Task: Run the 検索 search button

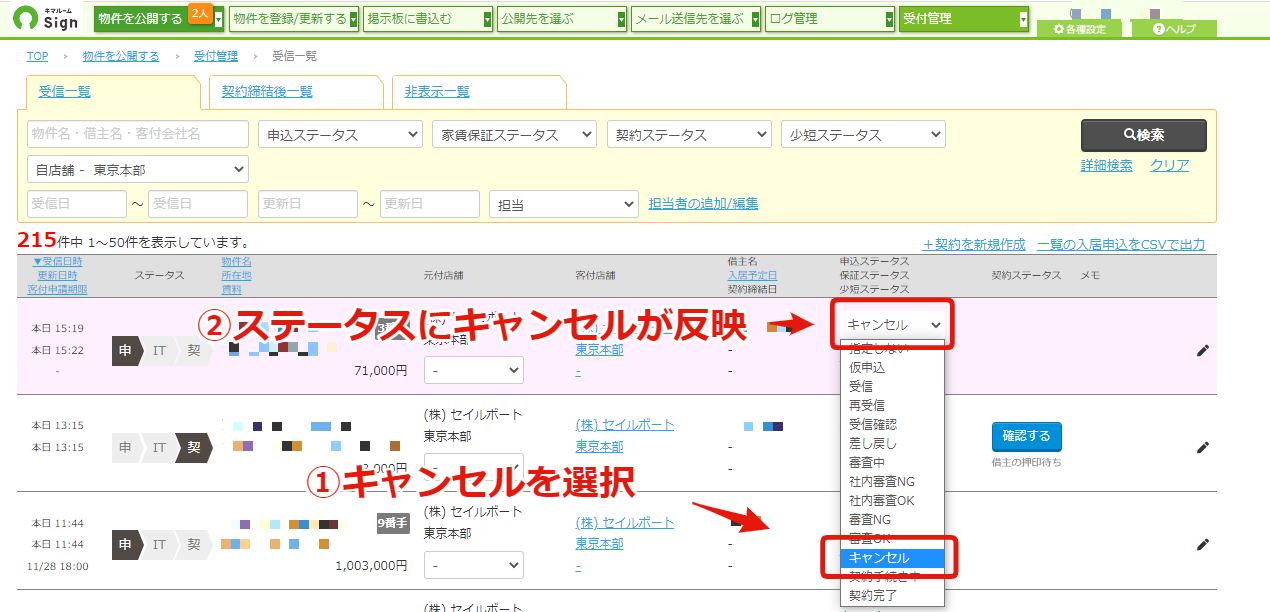Action: pyautogui.click(x=1143, y=135)
